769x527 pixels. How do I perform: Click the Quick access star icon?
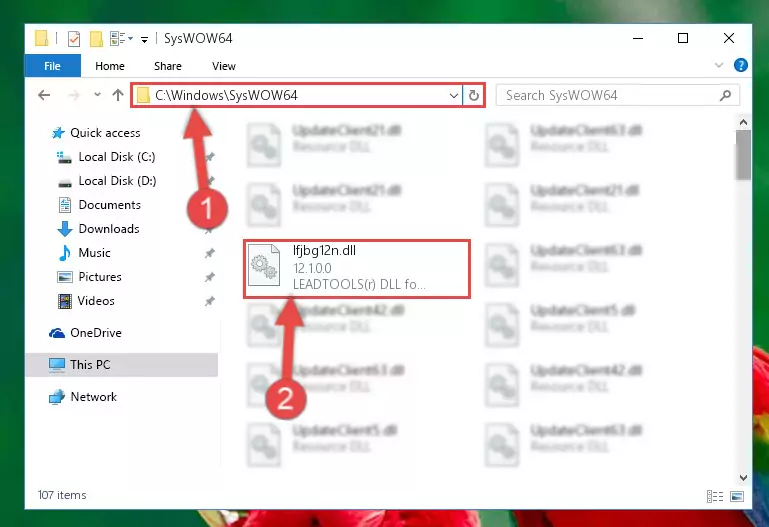coord(58,133)
